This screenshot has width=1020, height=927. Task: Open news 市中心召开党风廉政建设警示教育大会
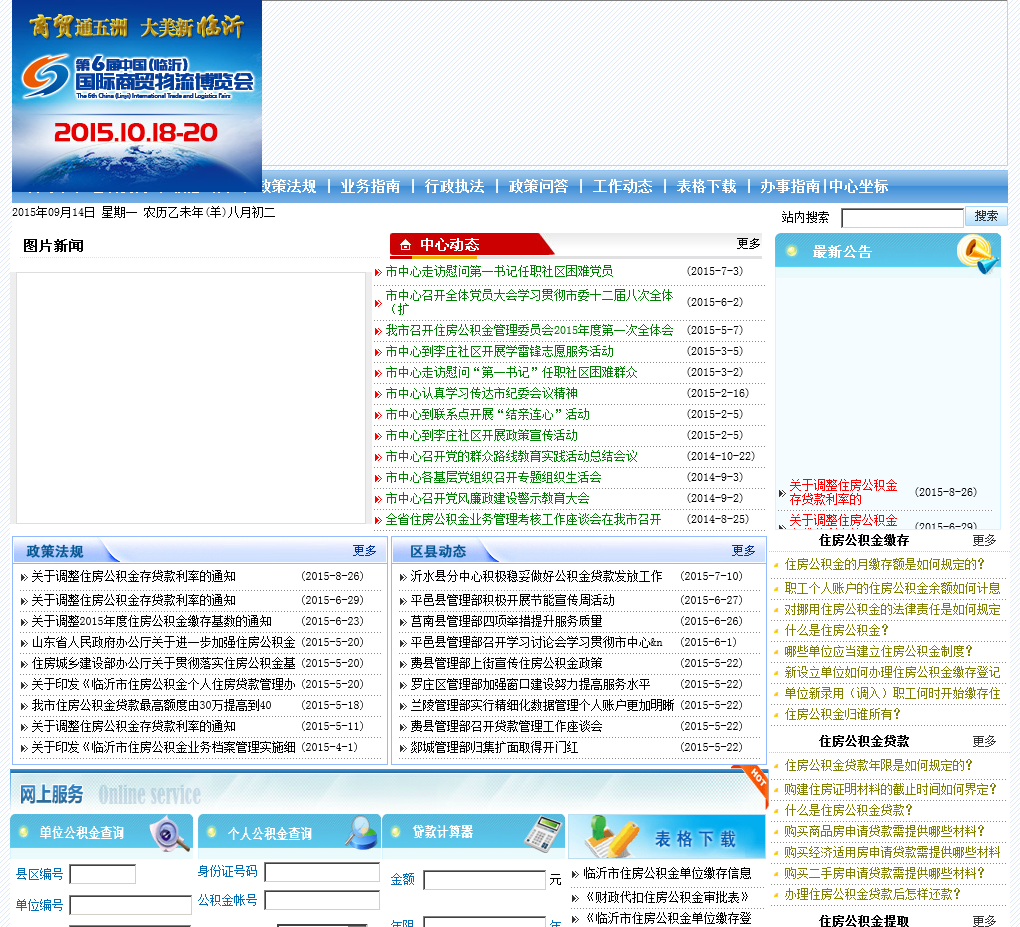point(487,498)
